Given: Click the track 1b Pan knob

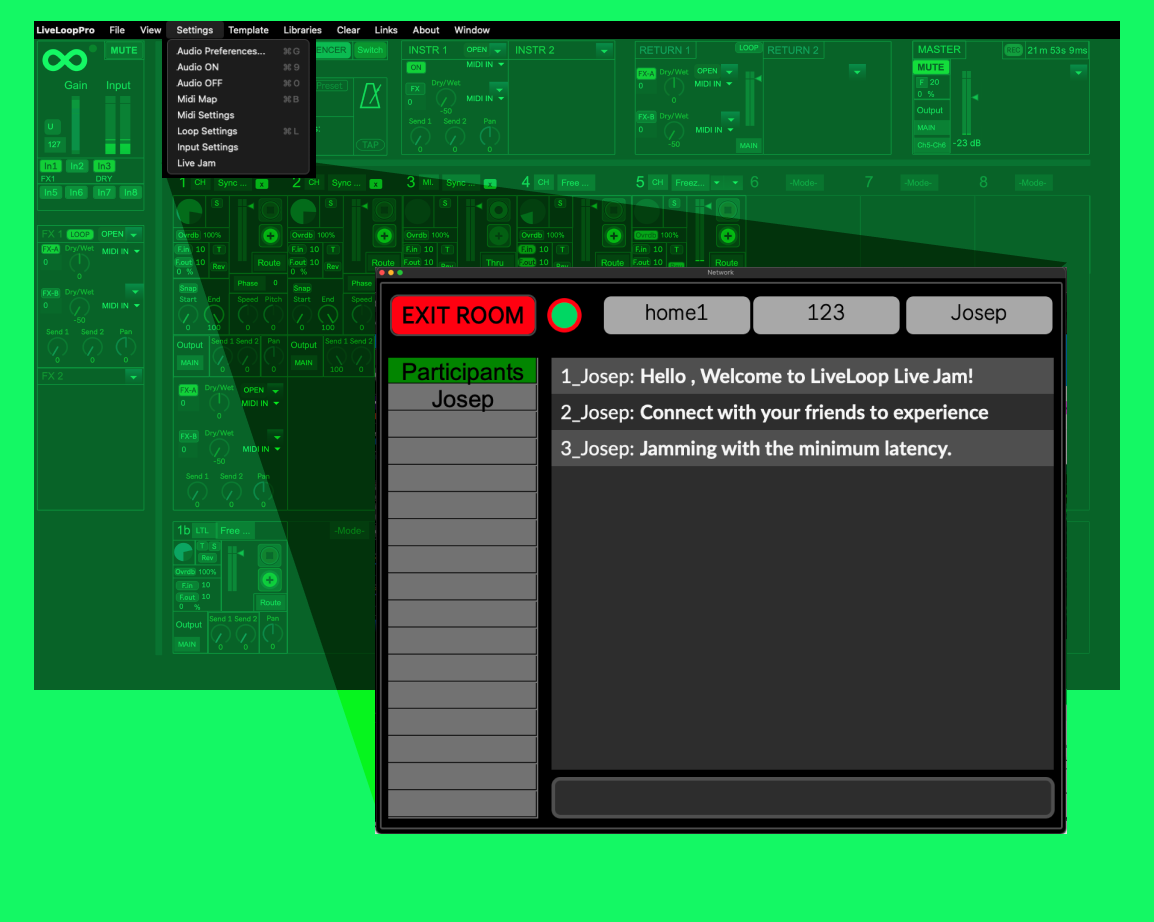Looking at the screenshot, I should [272, 634].
